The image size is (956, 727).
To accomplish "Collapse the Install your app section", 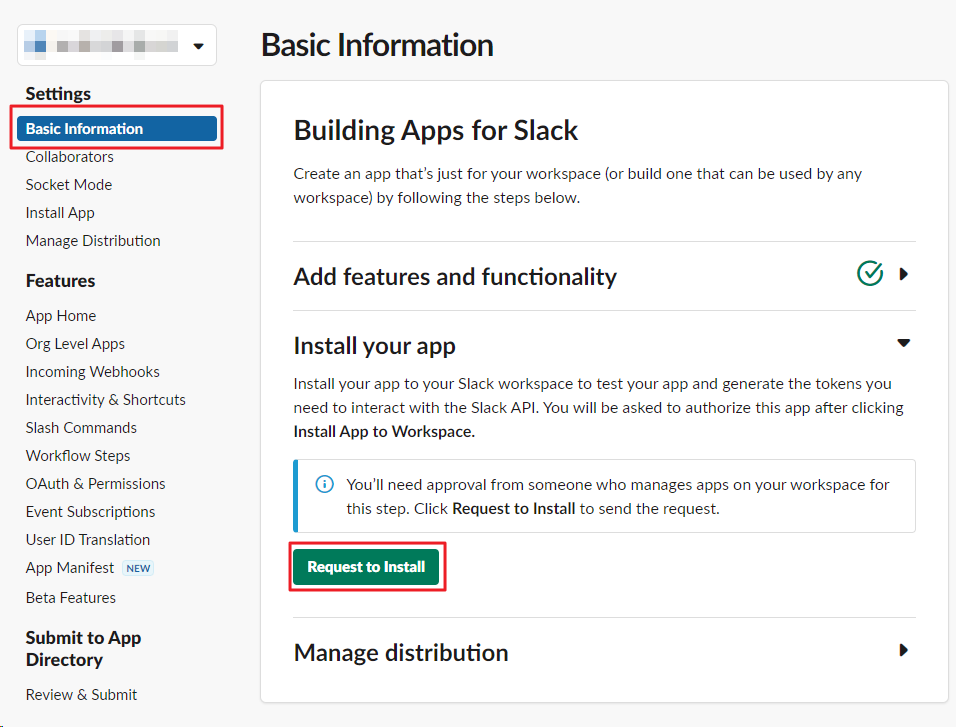I will 904,343.
